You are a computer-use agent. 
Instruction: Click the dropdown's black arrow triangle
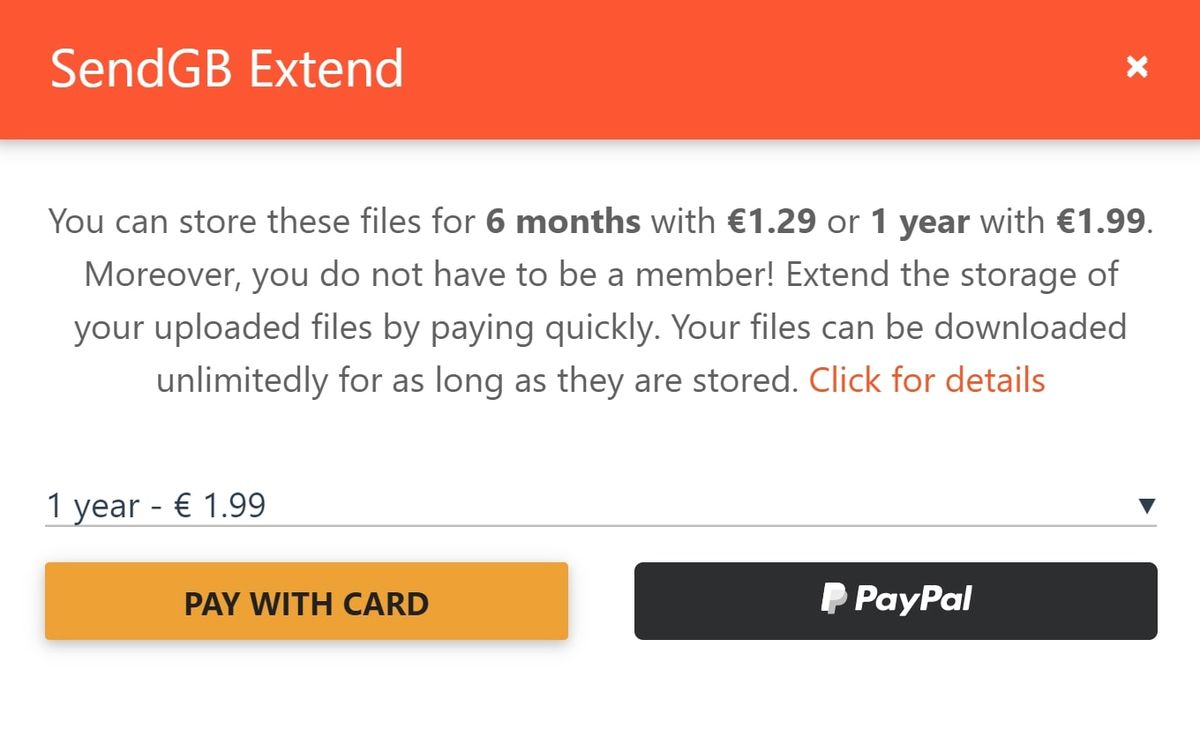coord(1147,506)
